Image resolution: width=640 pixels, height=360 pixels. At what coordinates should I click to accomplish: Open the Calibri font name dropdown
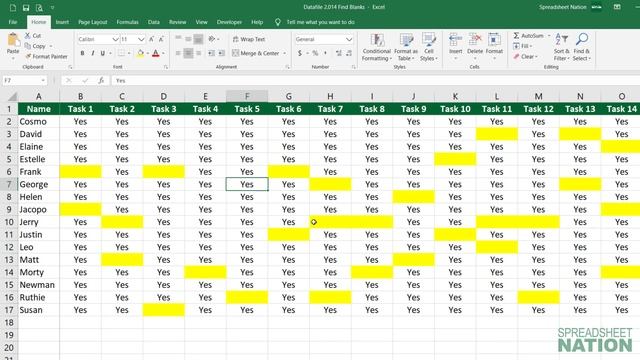point(115,39)
